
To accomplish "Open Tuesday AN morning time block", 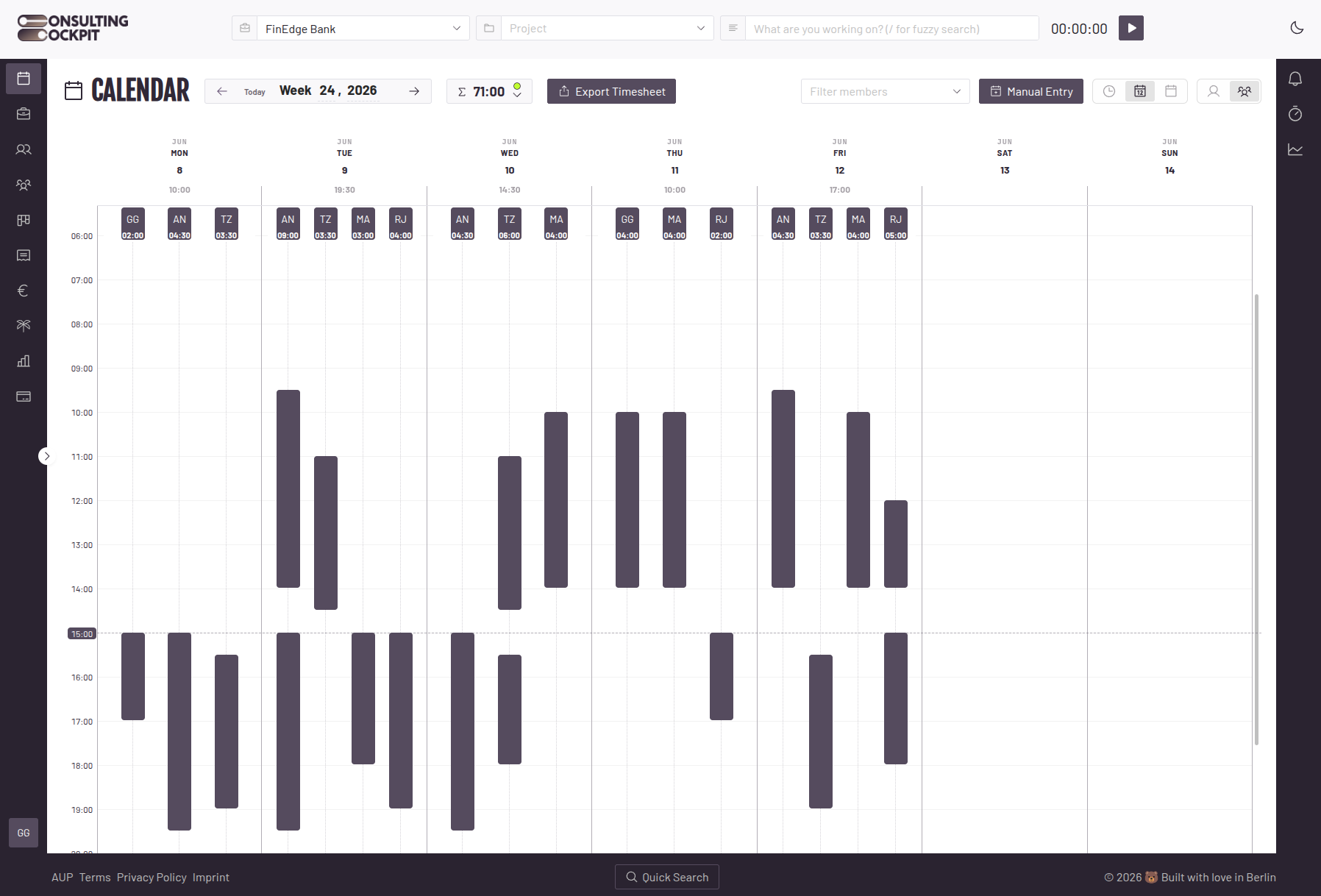I will tap(288, 488).
